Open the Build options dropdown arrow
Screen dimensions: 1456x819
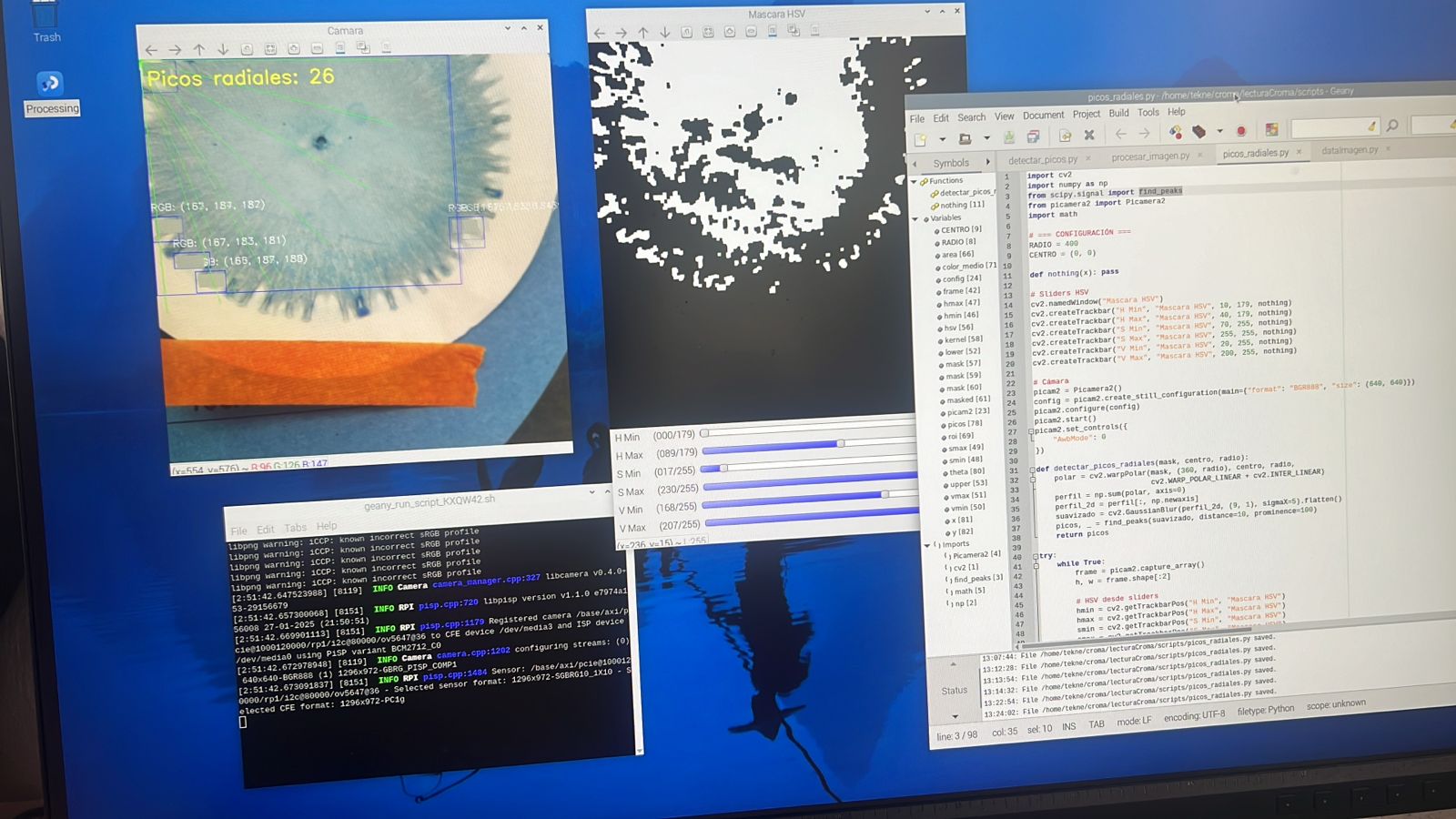click(x=1219, y=132)
